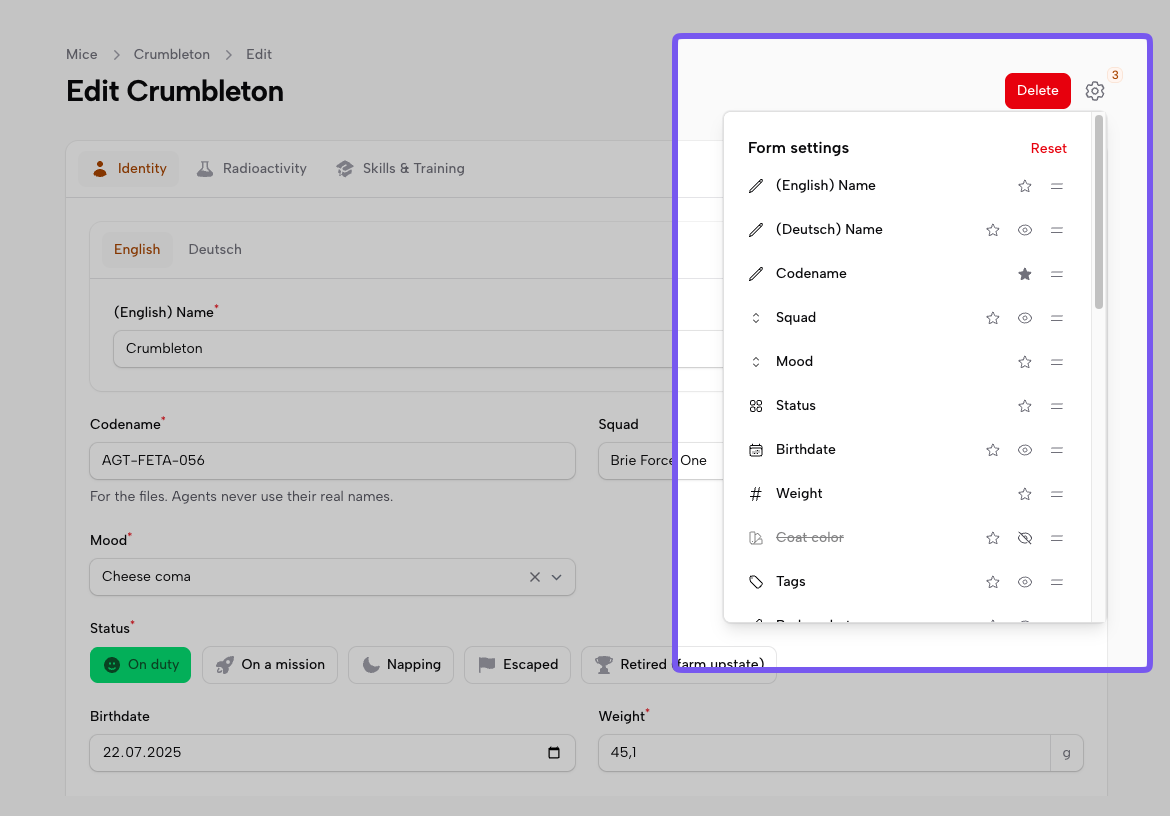Focus the Weight input field
1170x816 pixels.
[824, 753]
